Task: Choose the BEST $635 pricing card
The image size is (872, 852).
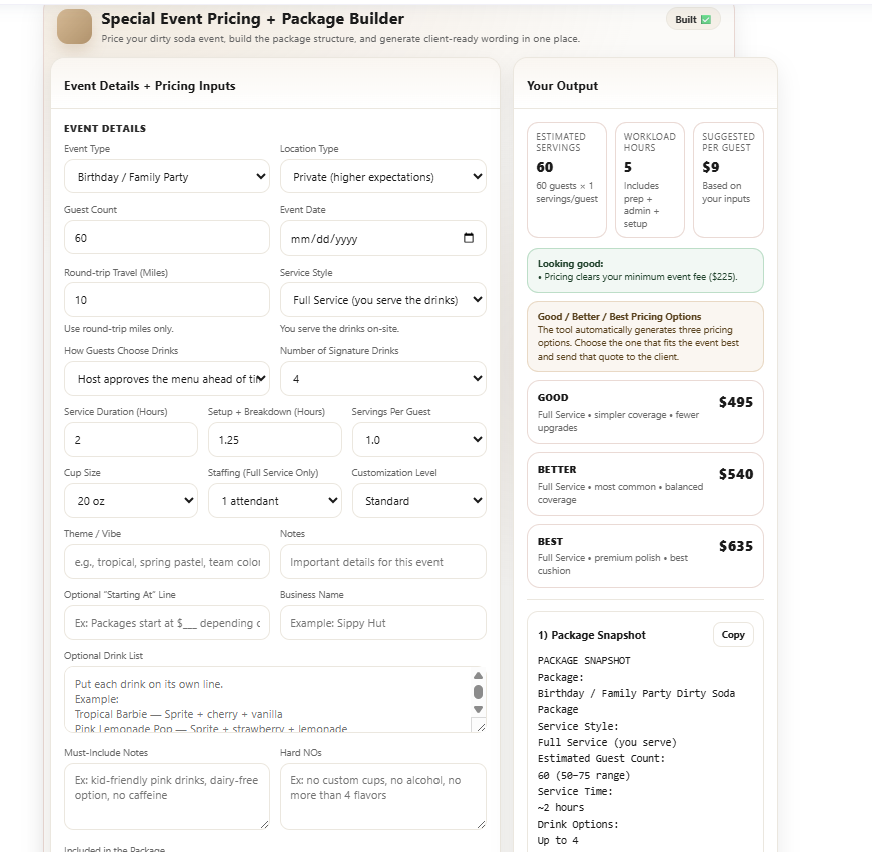Action: point(645,556)
